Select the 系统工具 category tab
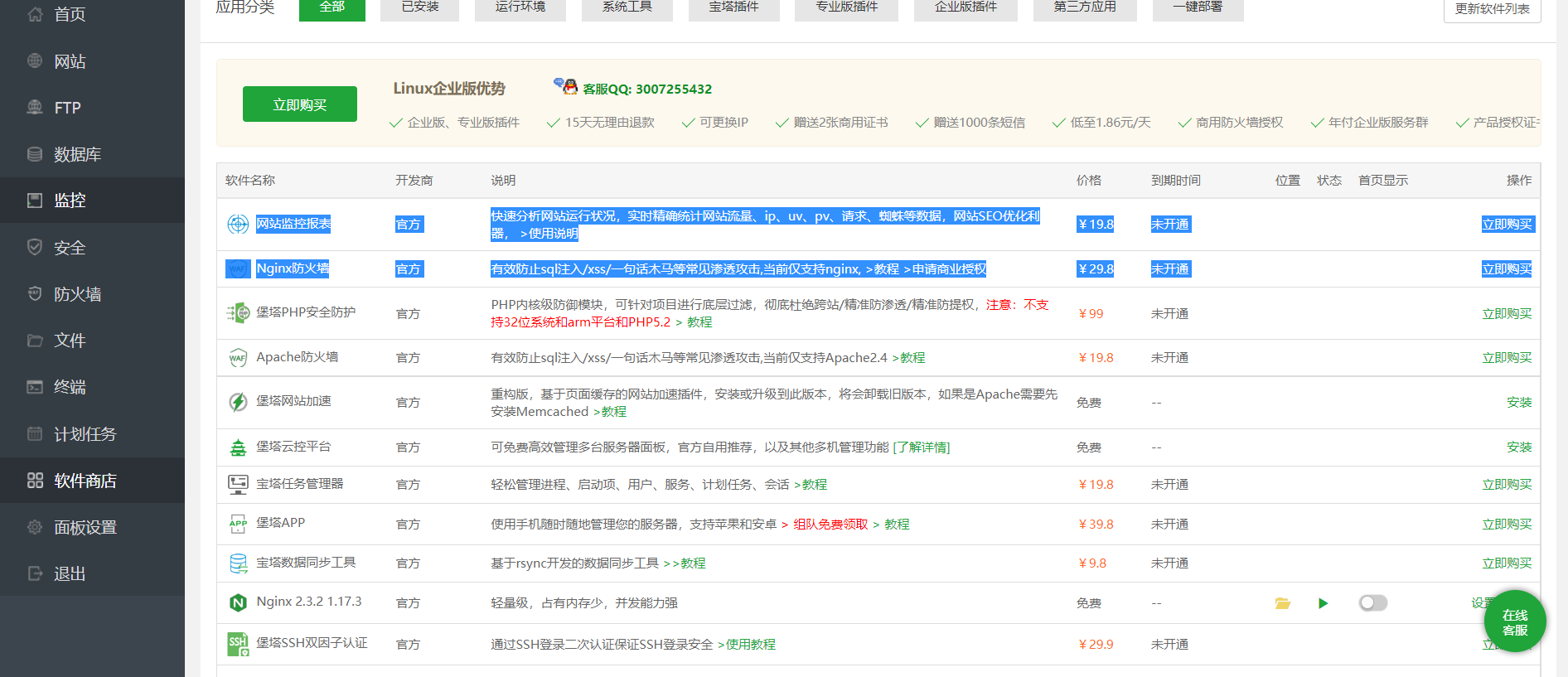This screenshot has height=677, width=1568. point(627,7)
